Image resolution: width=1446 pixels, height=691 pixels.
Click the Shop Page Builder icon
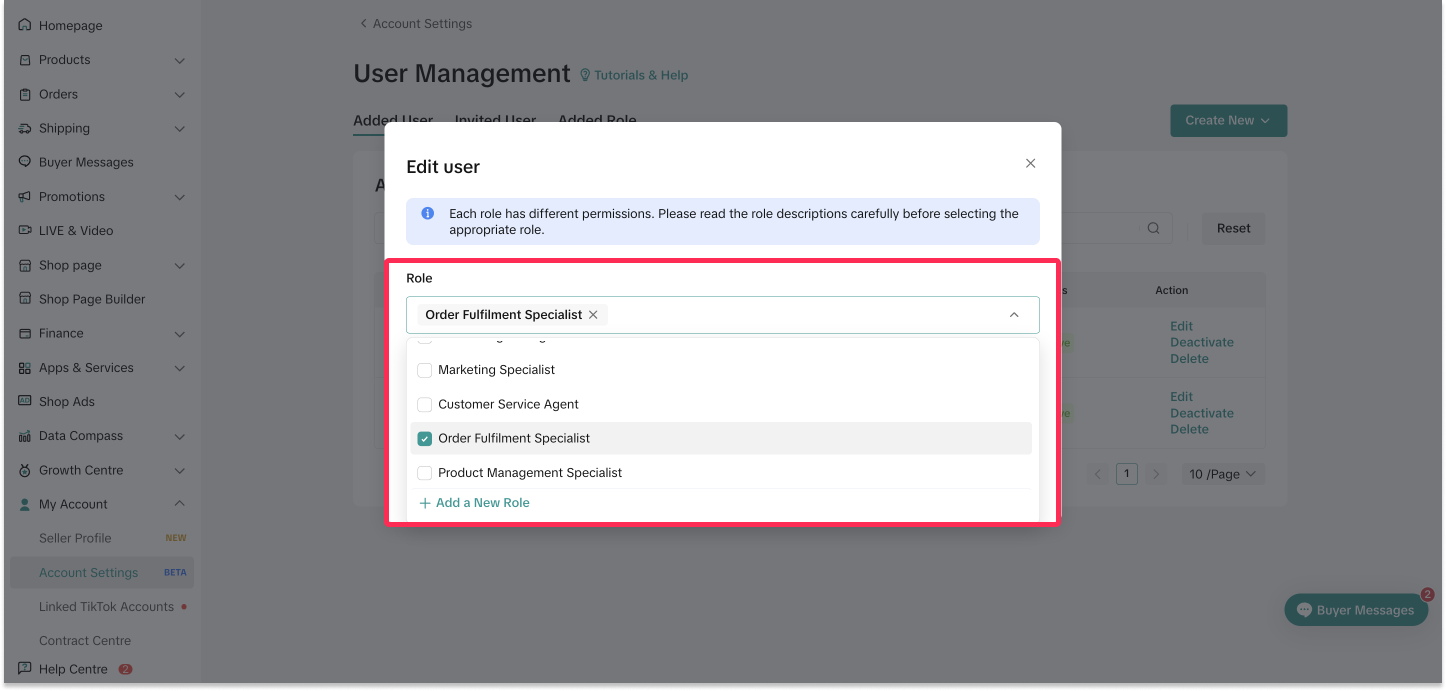coord(25,299)
